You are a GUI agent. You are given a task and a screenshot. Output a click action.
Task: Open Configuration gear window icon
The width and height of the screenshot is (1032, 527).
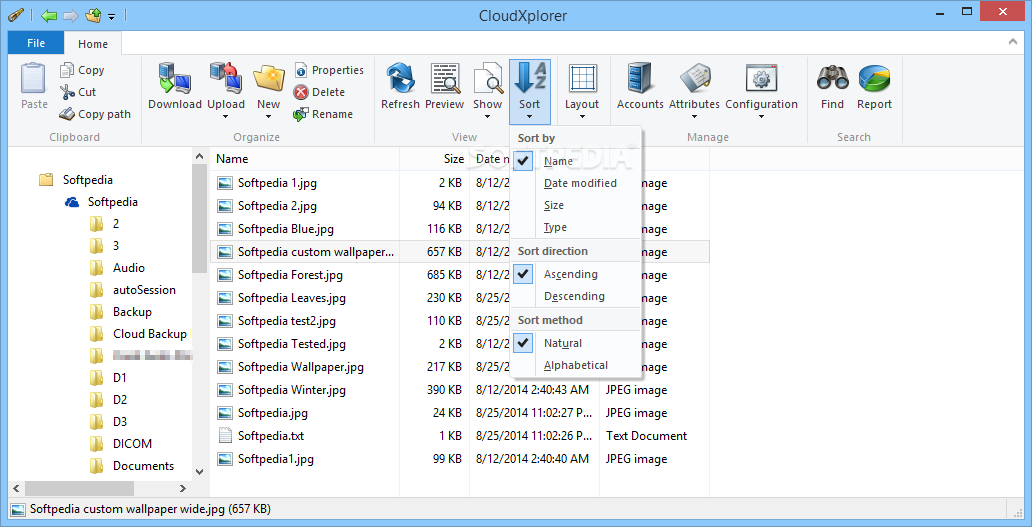click(x=761, y=78)
